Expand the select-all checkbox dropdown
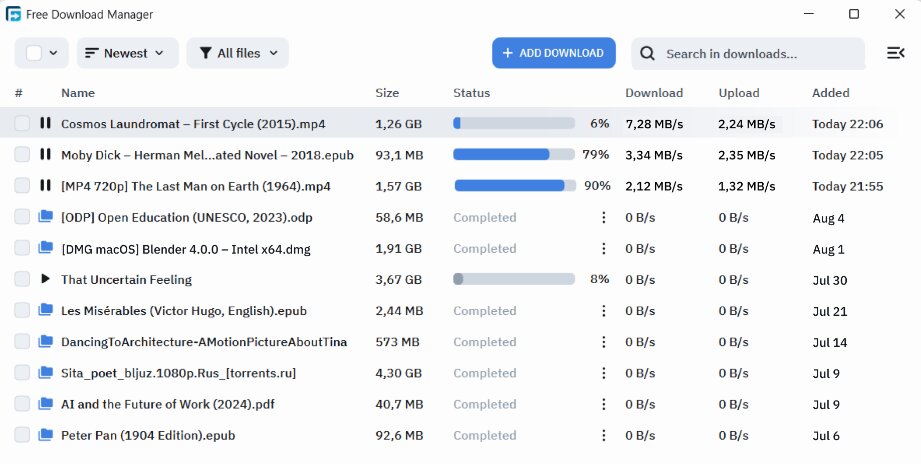Viewport: 921px width, 464px height. (x=53, y=53)
